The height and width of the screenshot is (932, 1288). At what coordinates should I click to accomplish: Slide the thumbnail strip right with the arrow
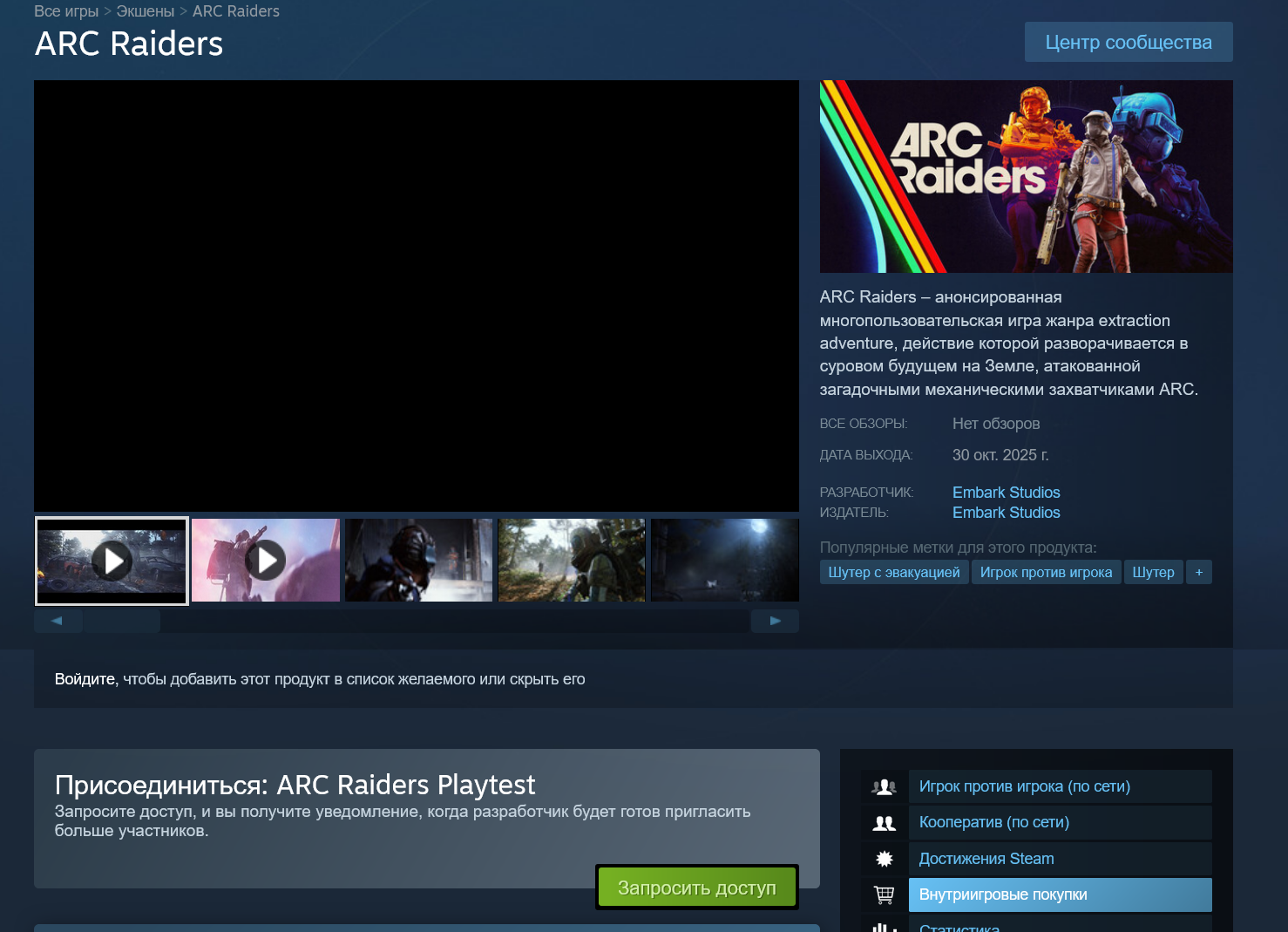(x=775, y=621)
